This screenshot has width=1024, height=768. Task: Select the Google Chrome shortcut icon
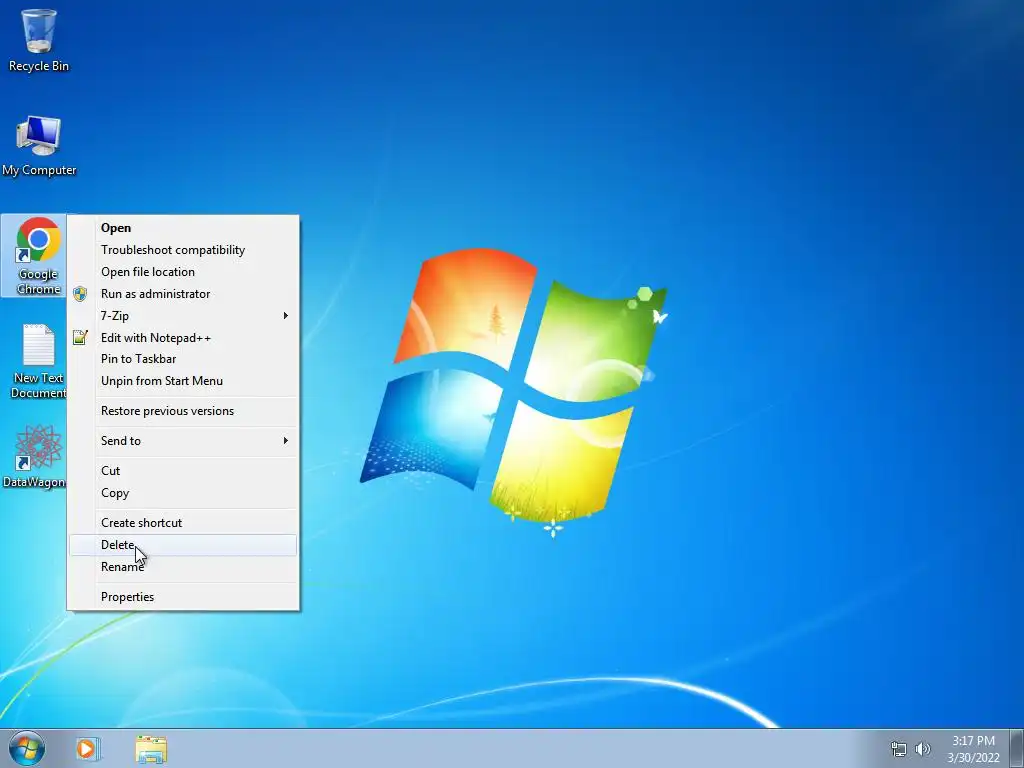(x=38, y=255)
